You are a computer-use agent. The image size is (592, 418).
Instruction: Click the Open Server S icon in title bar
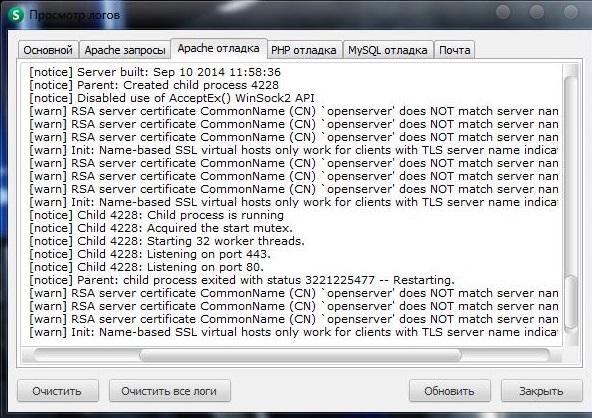pos(16,15)
